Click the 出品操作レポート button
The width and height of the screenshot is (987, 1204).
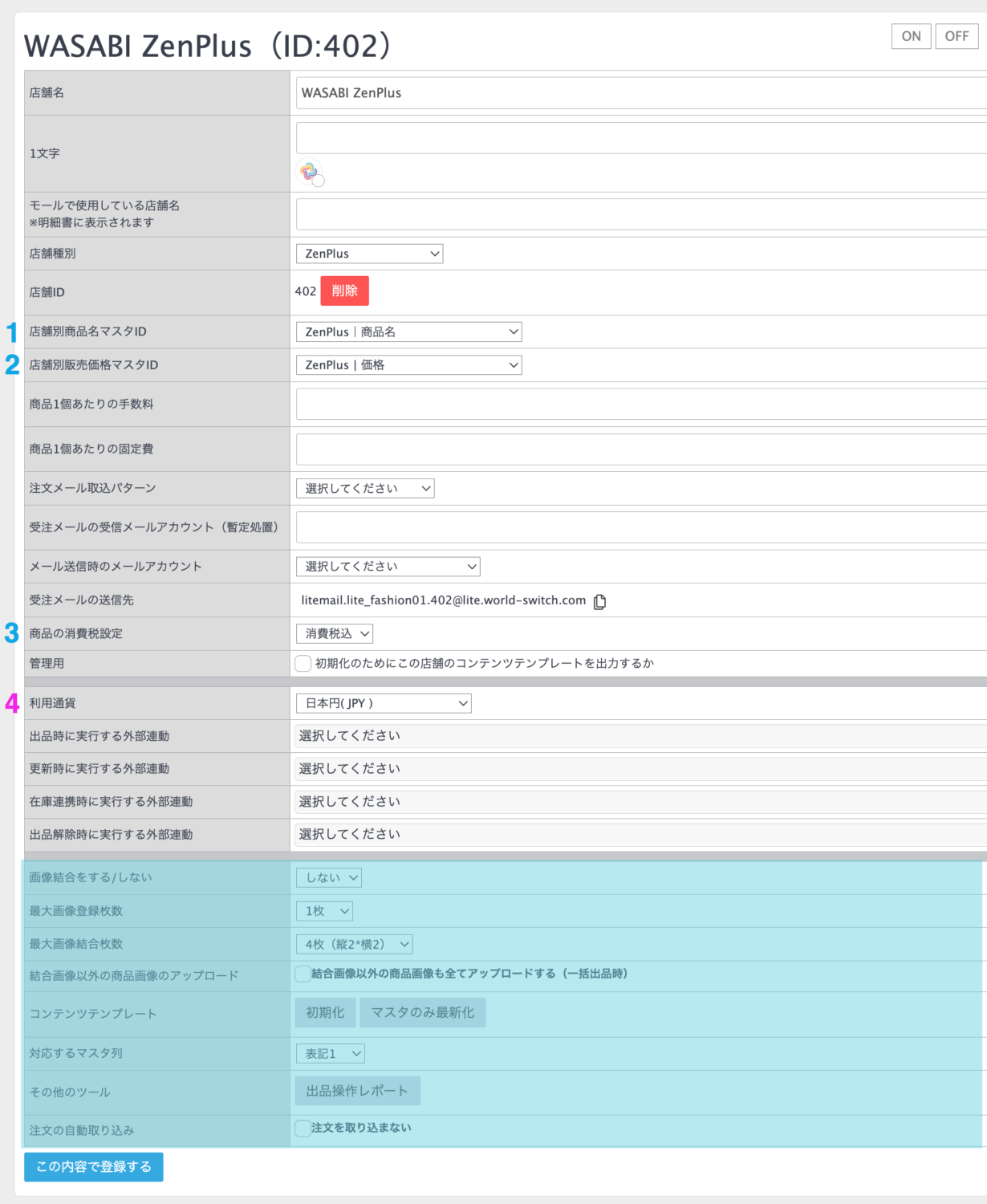click(x=357, y=1091)
